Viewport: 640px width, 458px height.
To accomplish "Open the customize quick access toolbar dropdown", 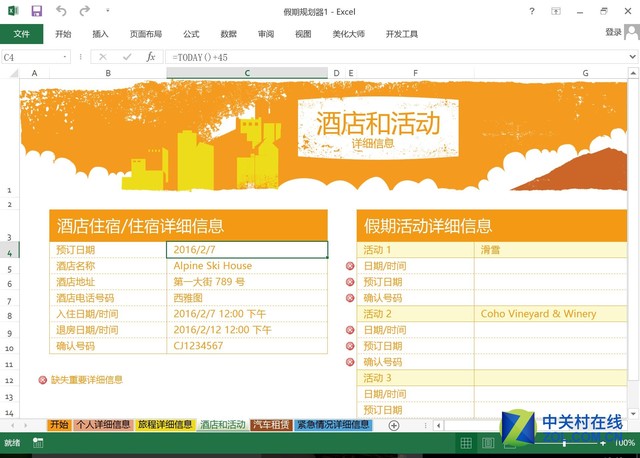I will point(107,11).
